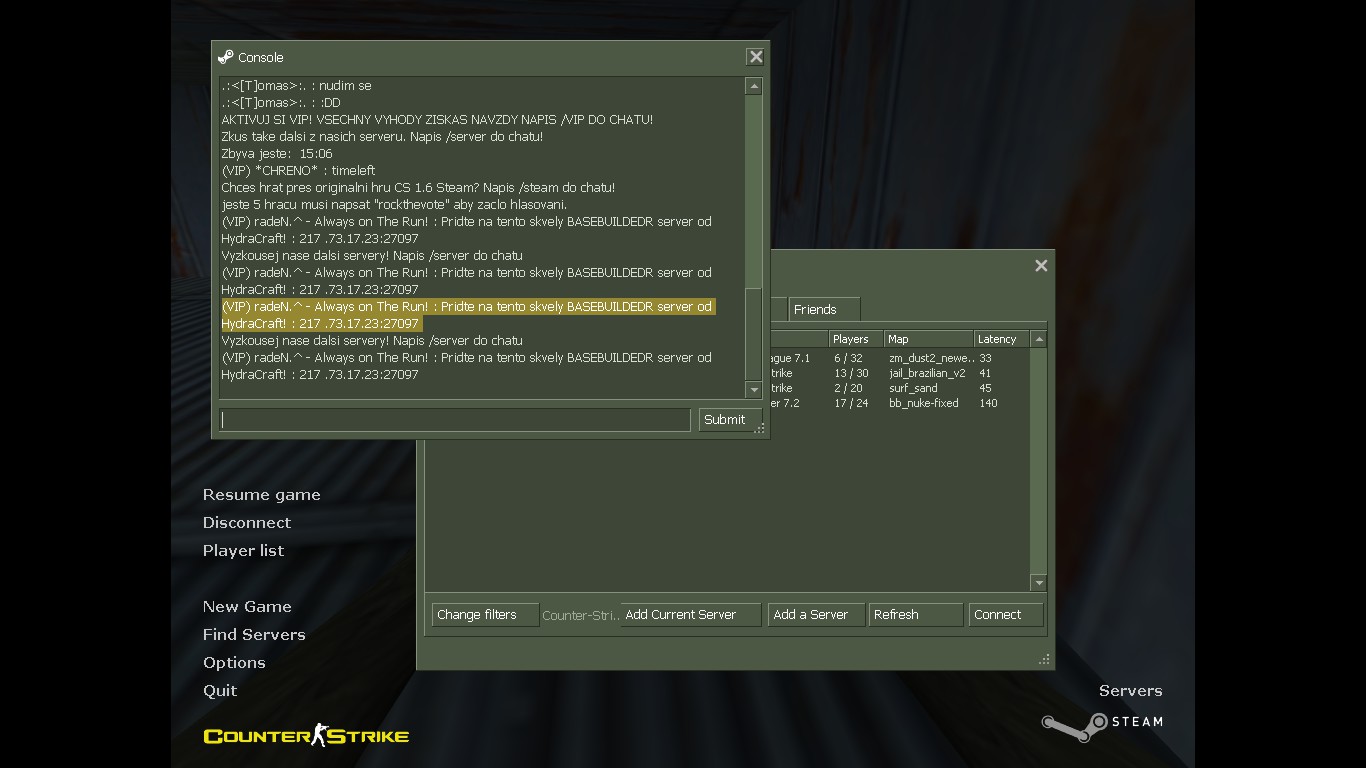The width and height of the screenshot is (1366, 768).
Task: Close the server browser window
Action: [1041, 265]
